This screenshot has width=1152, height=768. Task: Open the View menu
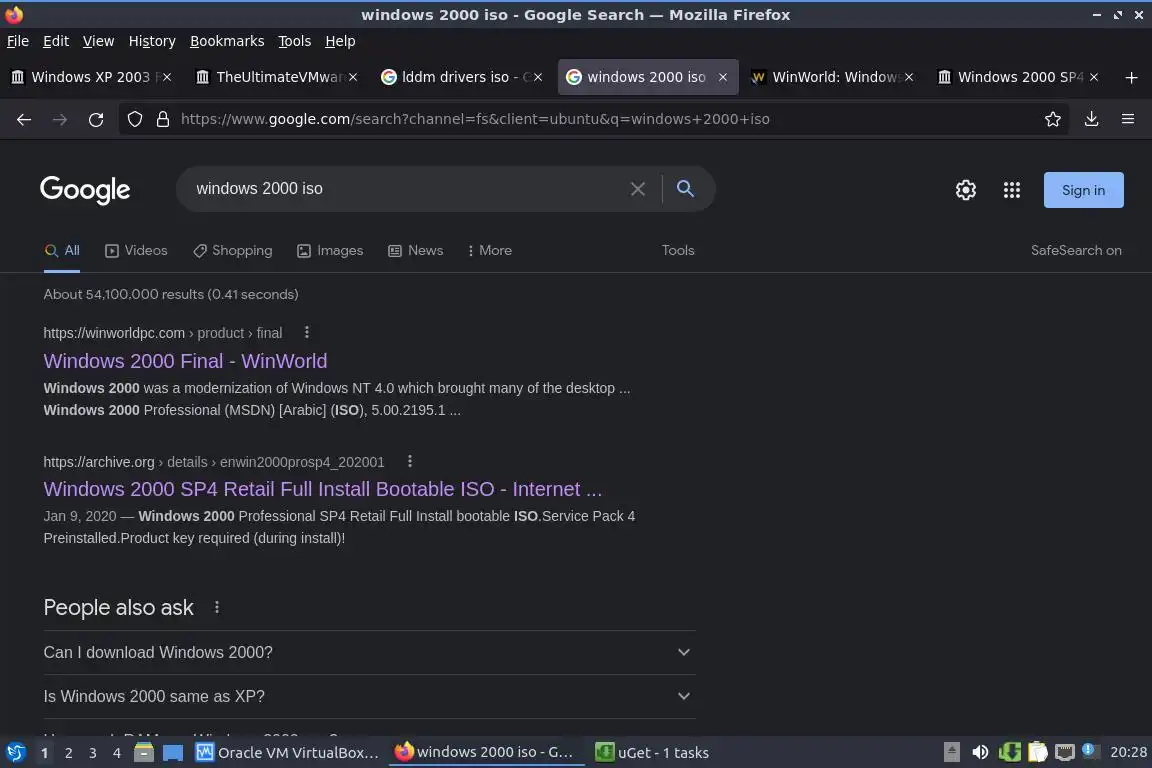tap(98, 41)
